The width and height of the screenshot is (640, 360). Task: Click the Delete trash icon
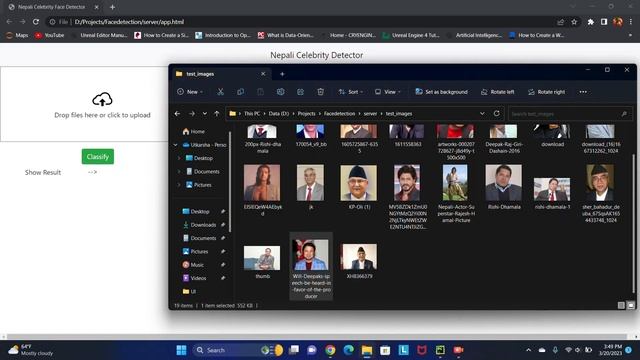click(320, 92)
